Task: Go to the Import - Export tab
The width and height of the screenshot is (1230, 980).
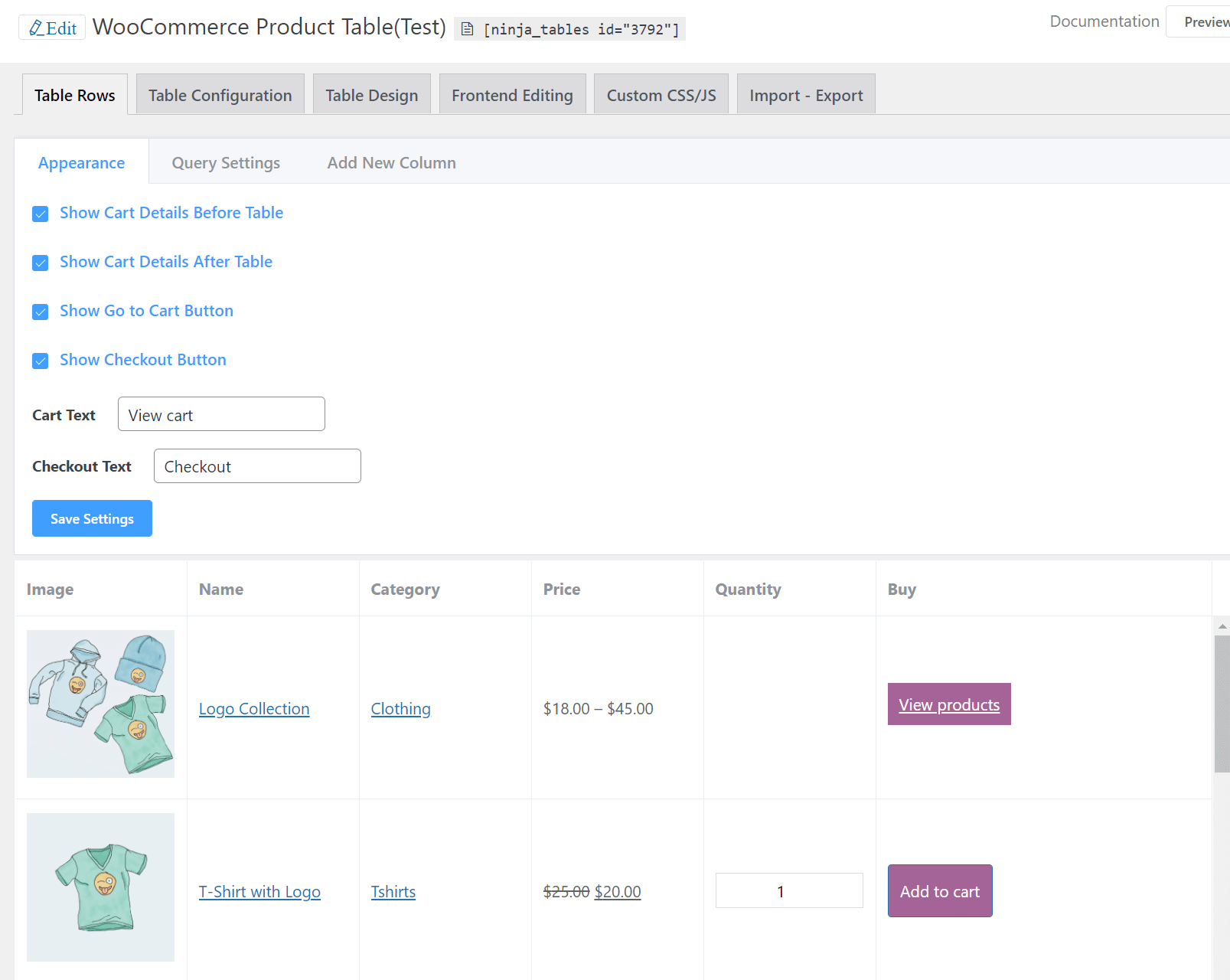Action: pyautogui.click(x=805, y=95)
